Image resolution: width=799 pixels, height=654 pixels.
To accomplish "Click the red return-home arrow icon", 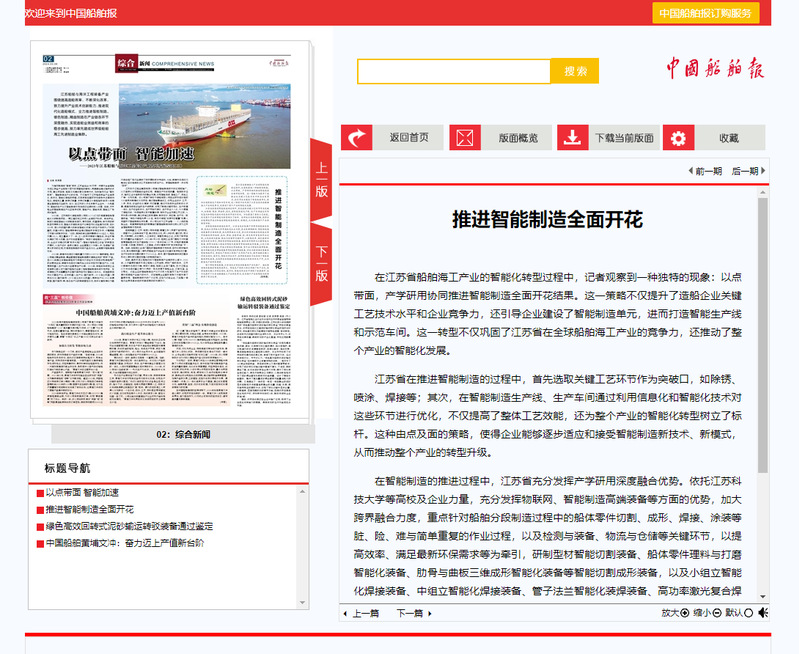I will [x=357, y=138].
